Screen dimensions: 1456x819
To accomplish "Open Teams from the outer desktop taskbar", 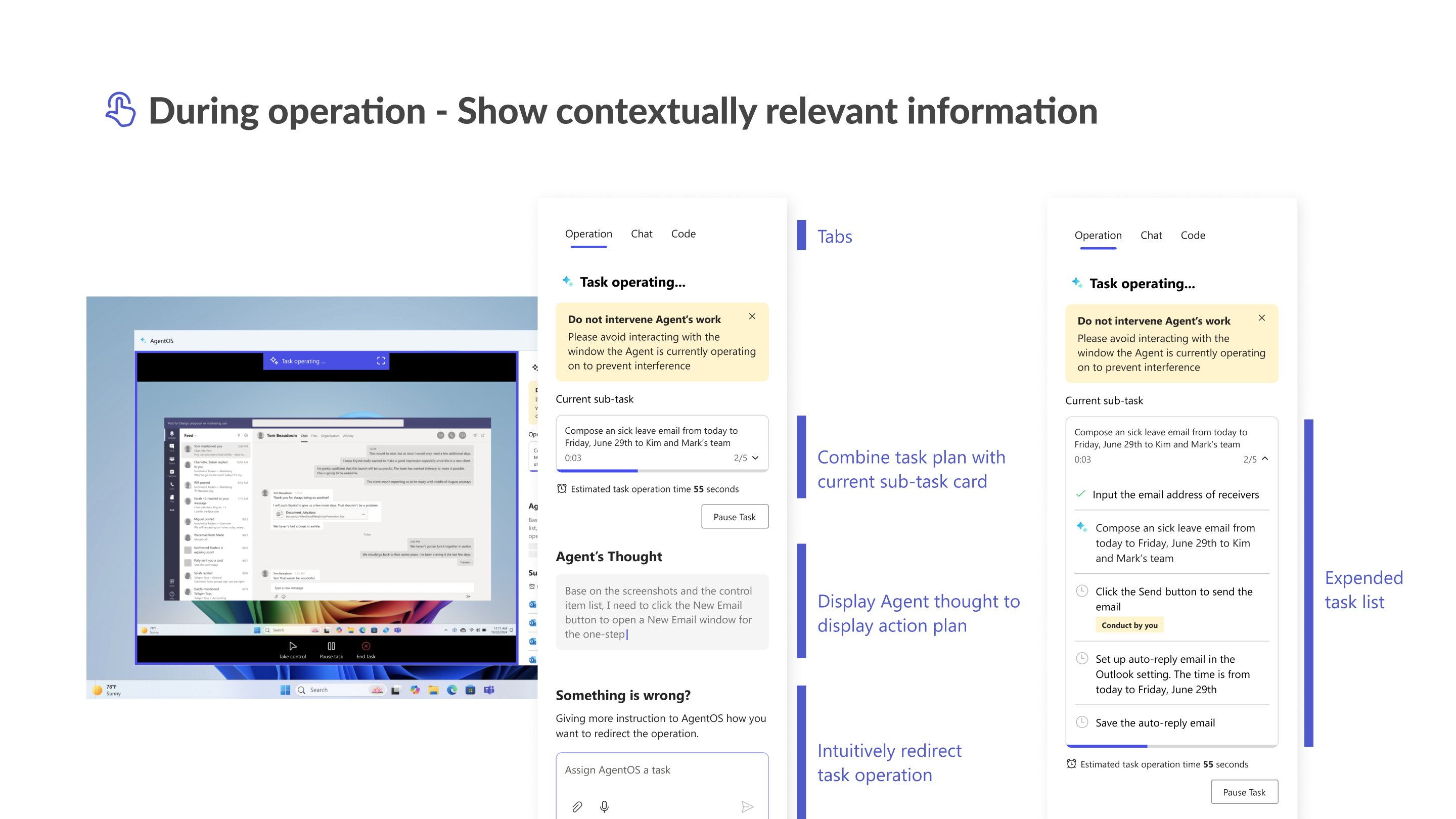I will pyautogui.click(x=489, y=690).
